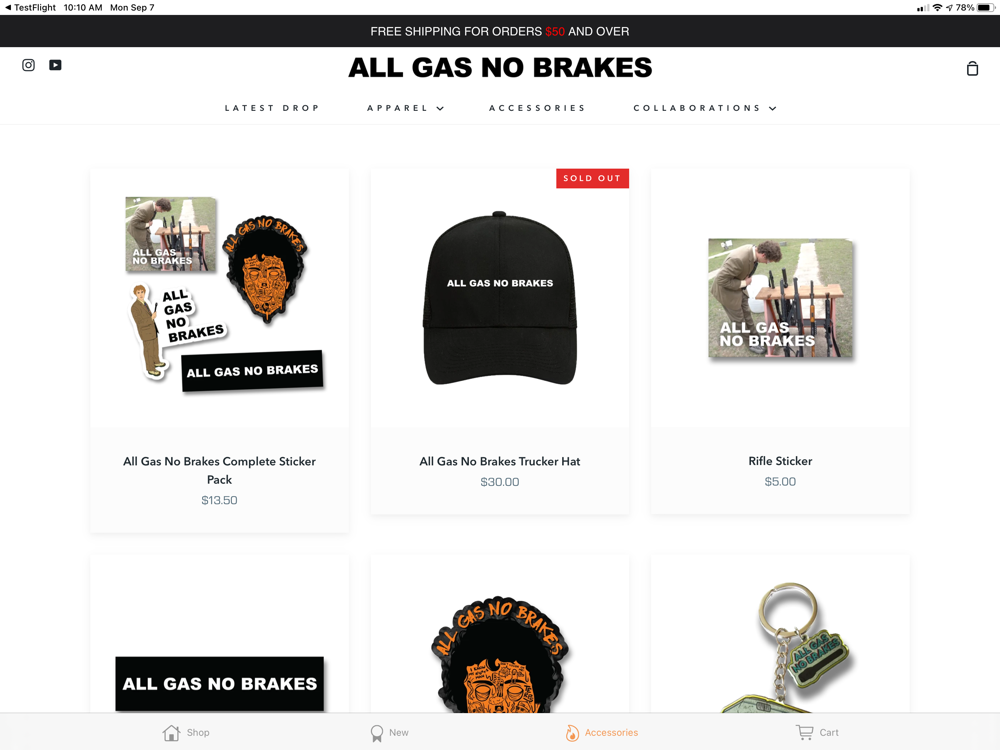Tap the New ribbon icon in bottom bar

pos(377,733)
